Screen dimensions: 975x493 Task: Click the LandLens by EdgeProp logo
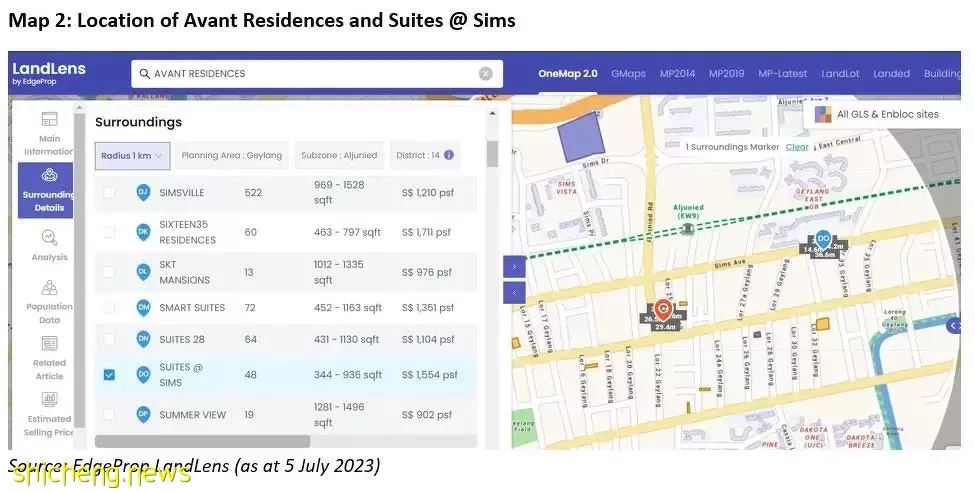click(49, 73)
